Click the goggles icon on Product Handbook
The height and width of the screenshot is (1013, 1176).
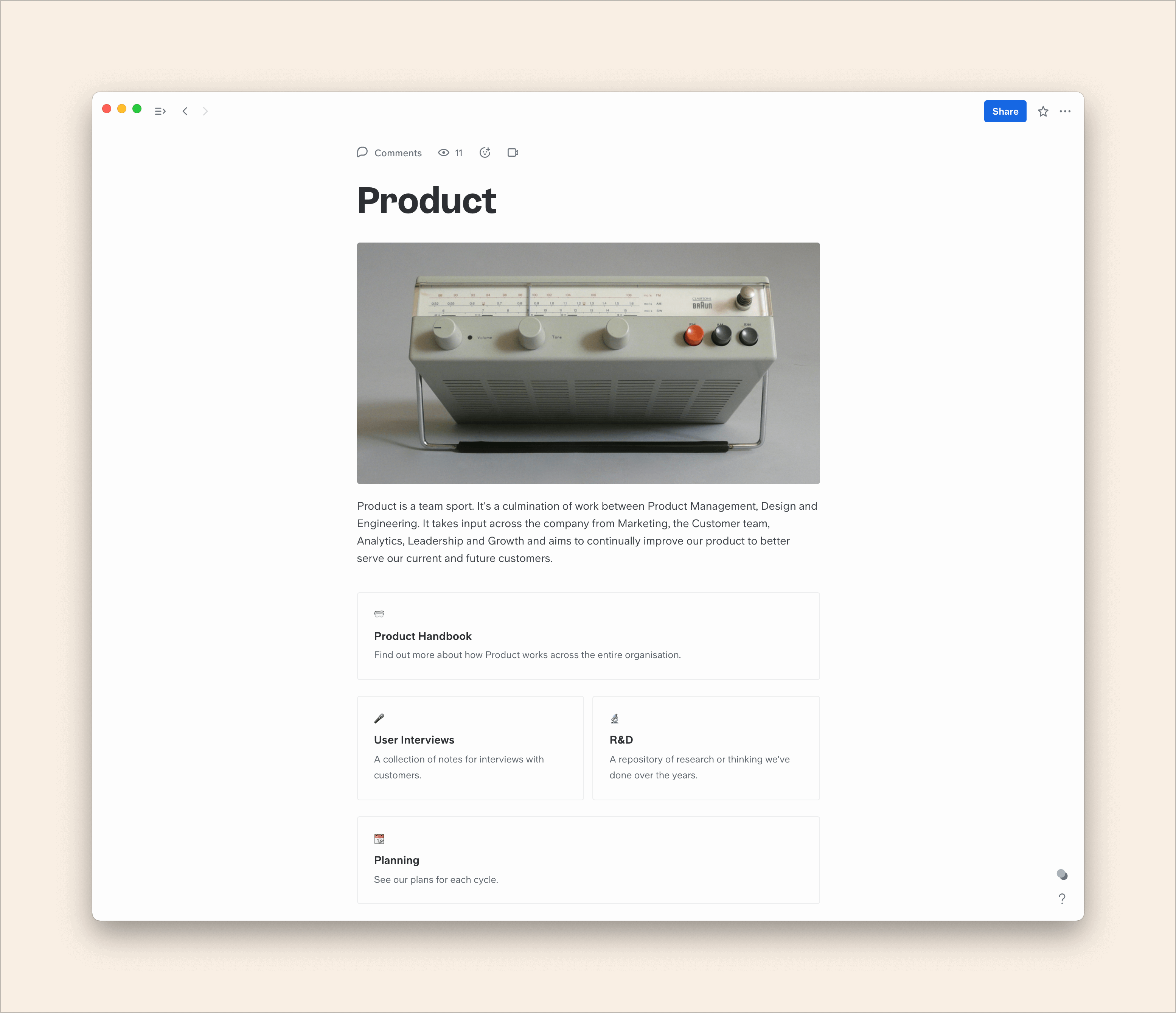click(379, 614)
